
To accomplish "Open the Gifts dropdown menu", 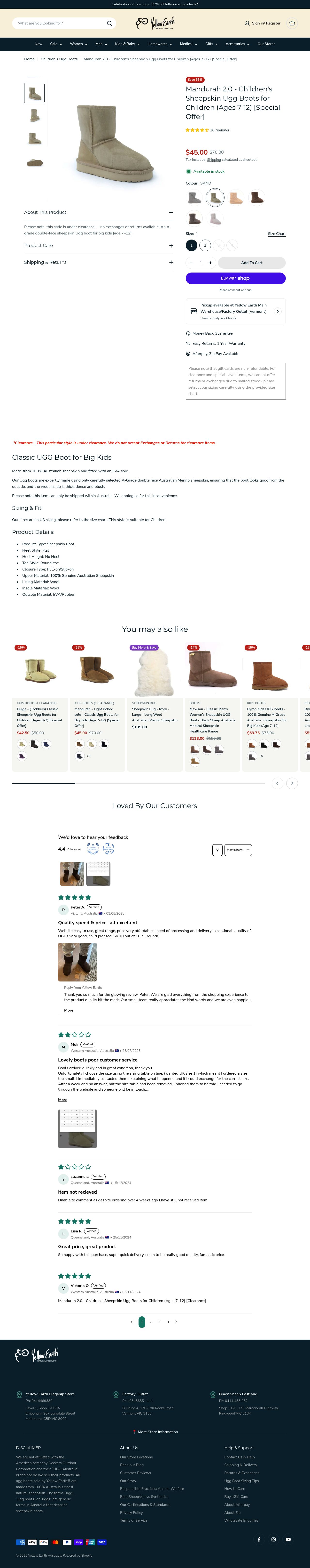I will click(x=211, y=44).
